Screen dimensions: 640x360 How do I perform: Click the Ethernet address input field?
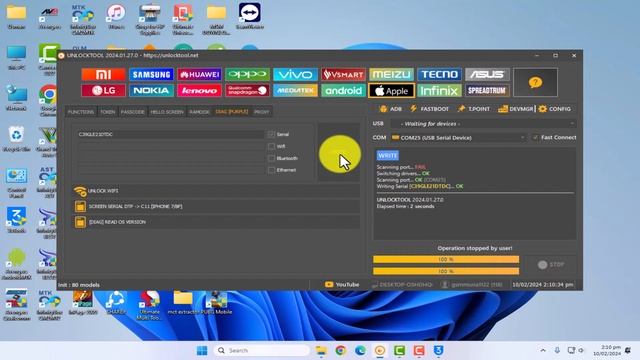pyautogui.click(x=171, y=170)
